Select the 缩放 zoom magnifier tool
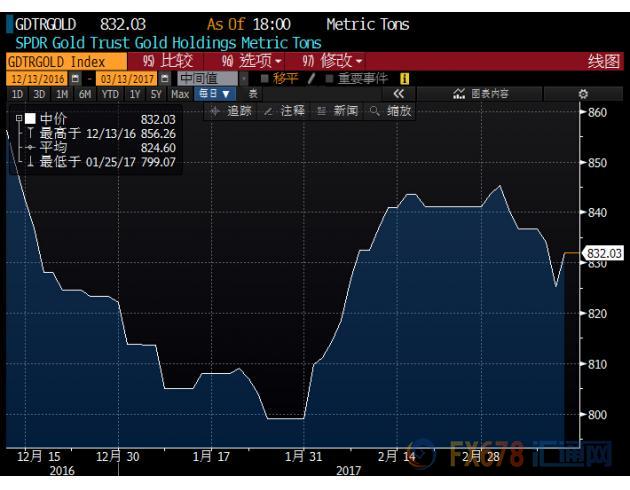 (x=391, y=111)
